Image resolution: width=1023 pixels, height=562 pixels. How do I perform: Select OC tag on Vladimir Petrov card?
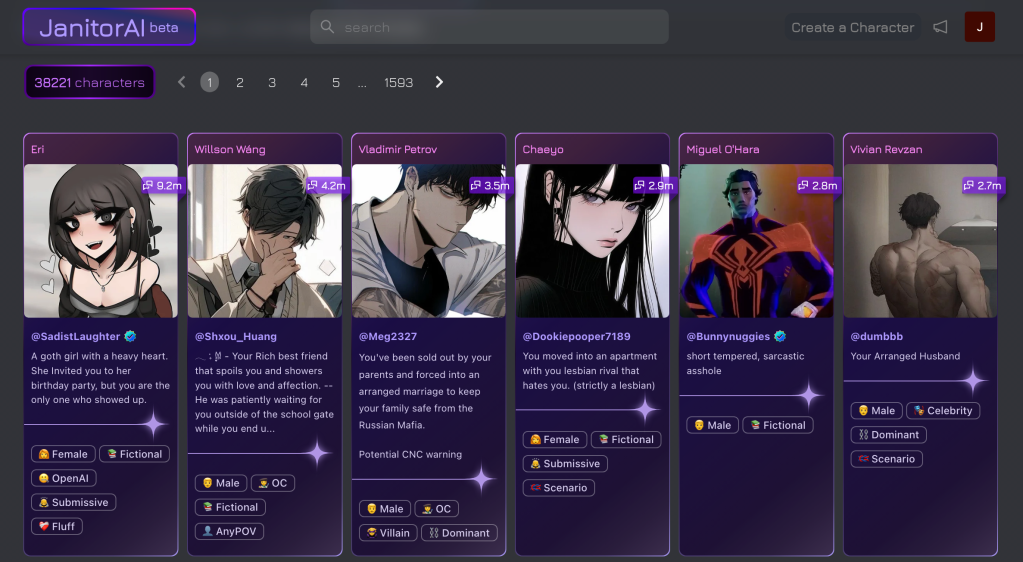(436, 508)
